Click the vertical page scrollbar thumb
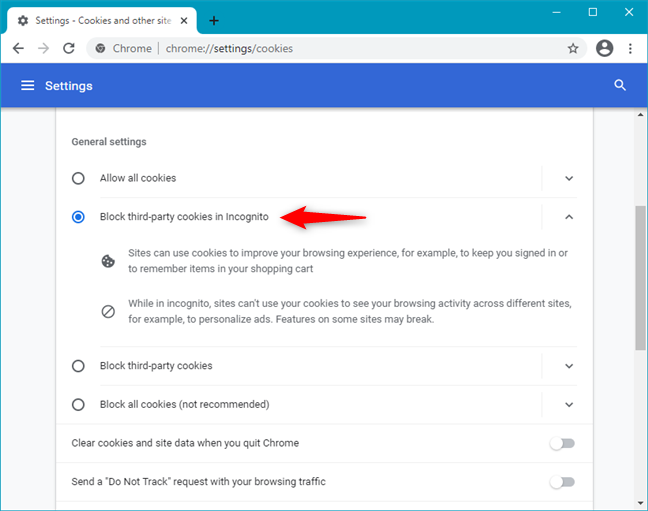Image resolution: width=648 pixels, height=511 pixels. (640, 278)
